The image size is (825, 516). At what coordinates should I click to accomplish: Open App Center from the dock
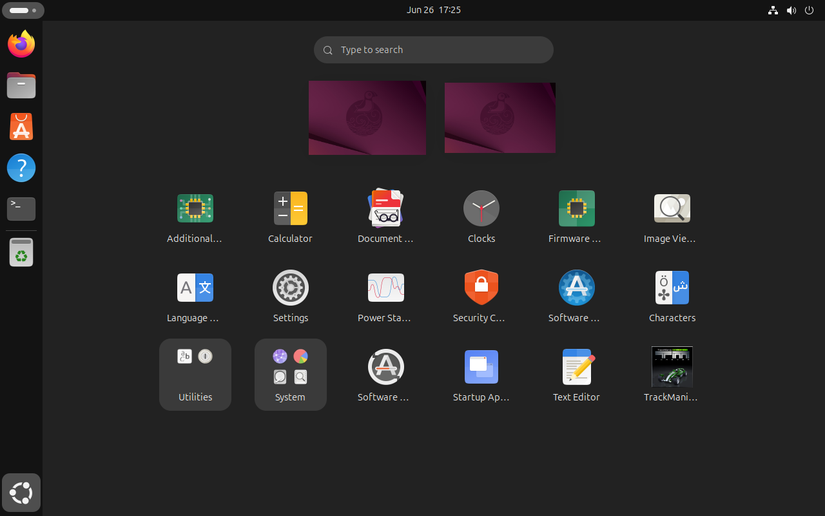[21, 126]
